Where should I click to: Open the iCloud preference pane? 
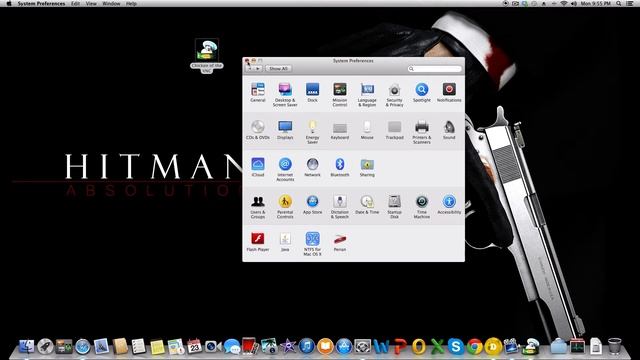[258, 167]
